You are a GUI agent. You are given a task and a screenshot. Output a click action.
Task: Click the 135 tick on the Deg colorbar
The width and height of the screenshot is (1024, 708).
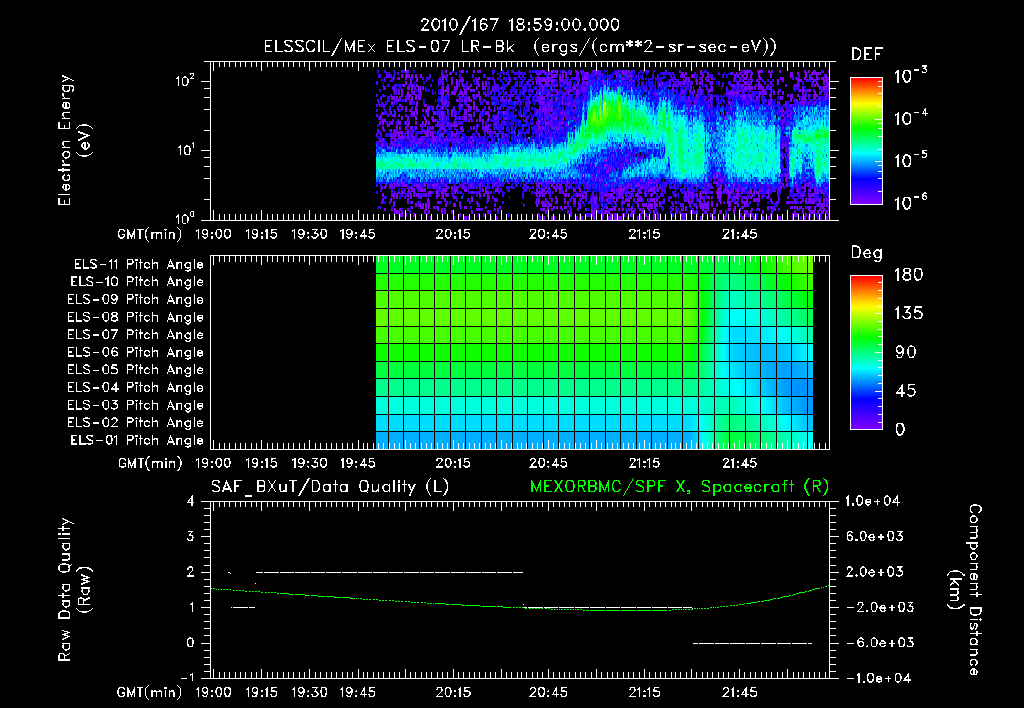coord(908,314)
